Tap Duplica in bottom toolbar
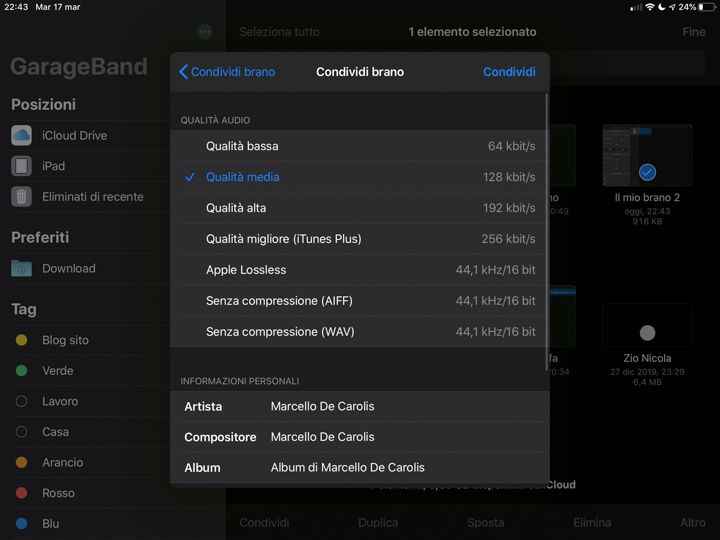The image size is (720, 540). click(x=378, y=523)
